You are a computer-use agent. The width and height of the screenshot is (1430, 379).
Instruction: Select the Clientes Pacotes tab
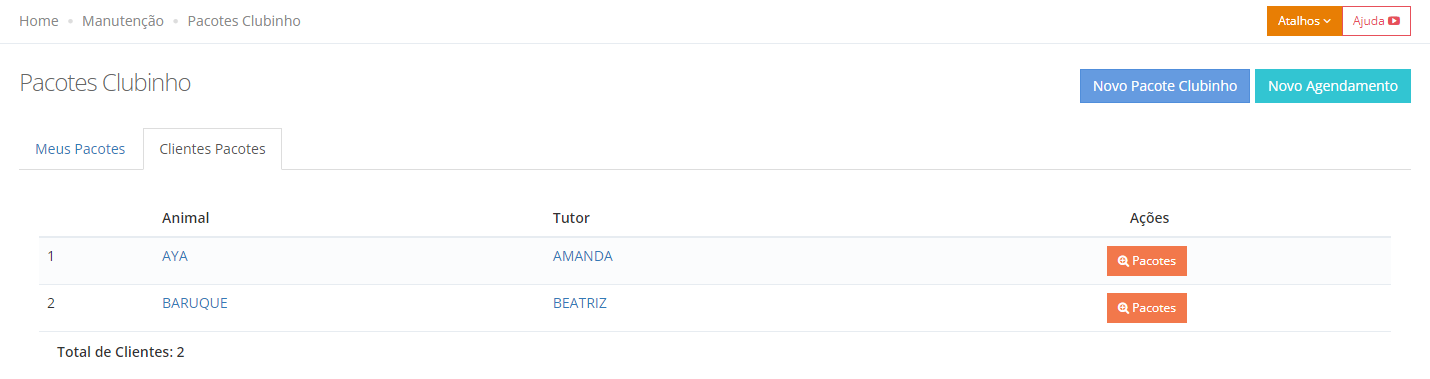[x=212, y=149]
